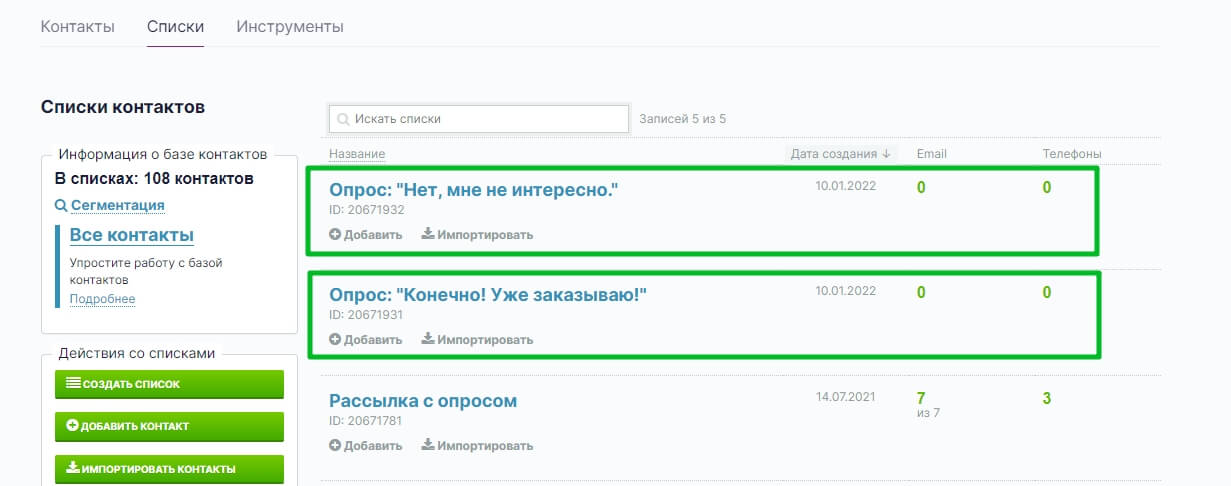Click plus icon on Добавить контакт button
1231x486 pixels.
pyautogui.click(x=72, y=426)
